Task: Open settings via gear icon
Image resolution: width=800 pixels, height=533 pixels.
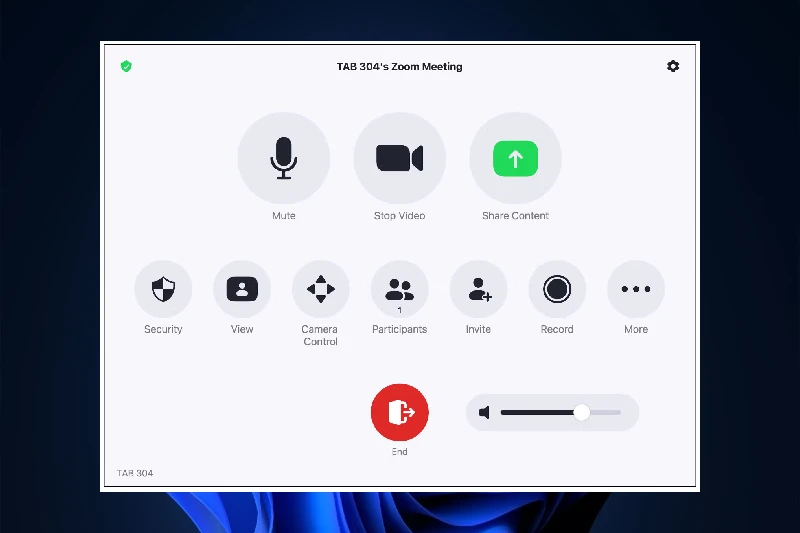Action: [x=673, y=66]
